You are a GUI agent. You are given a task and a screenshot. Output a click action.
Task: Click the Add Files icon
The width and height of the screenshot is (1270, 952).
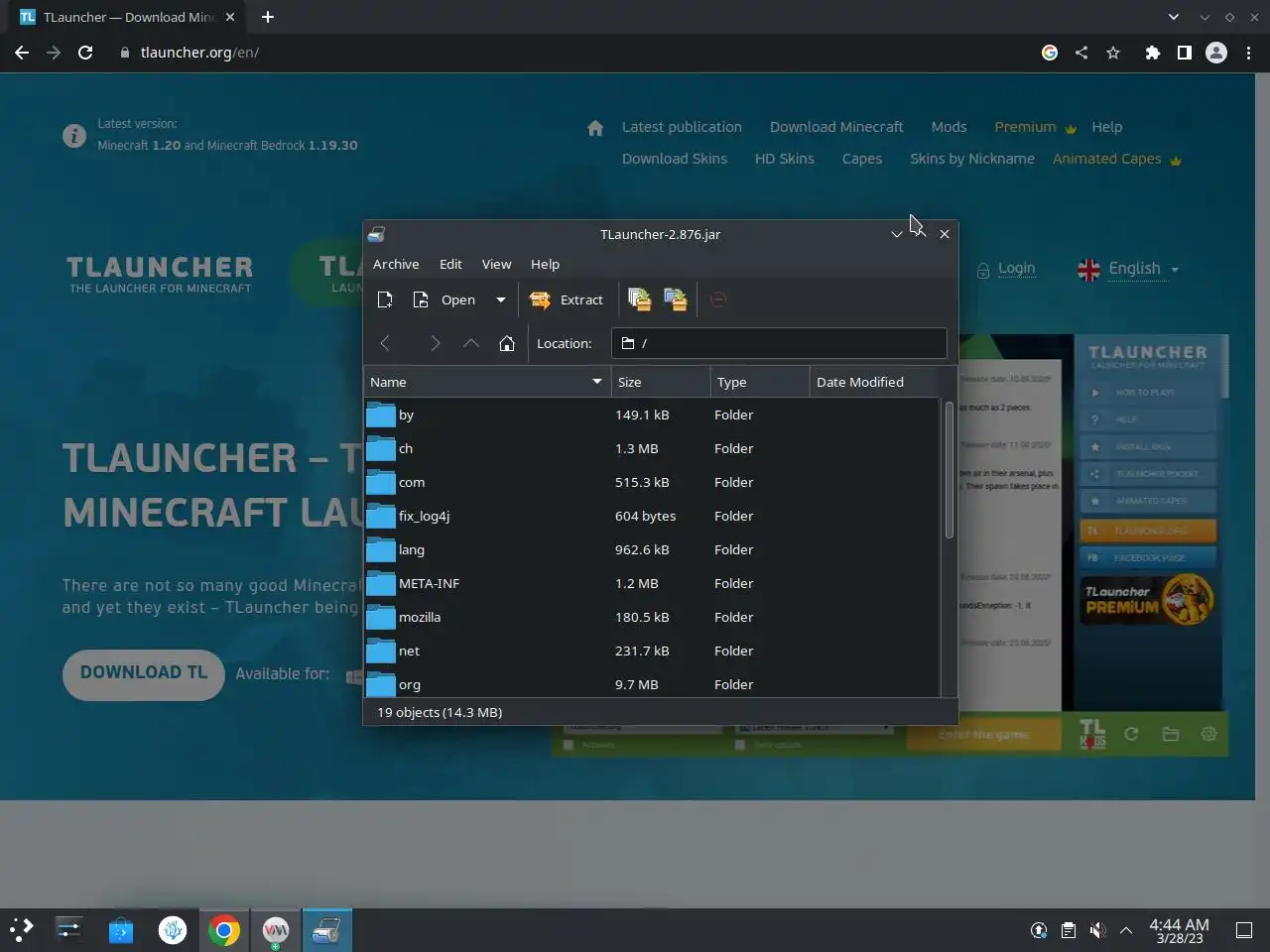pos(640,299)
